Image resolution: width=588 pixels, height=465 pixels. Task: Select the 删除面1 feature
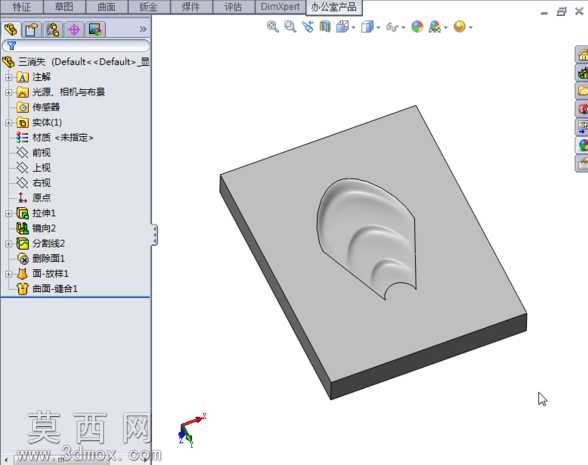pyautogui.click(x=40, y=258)
